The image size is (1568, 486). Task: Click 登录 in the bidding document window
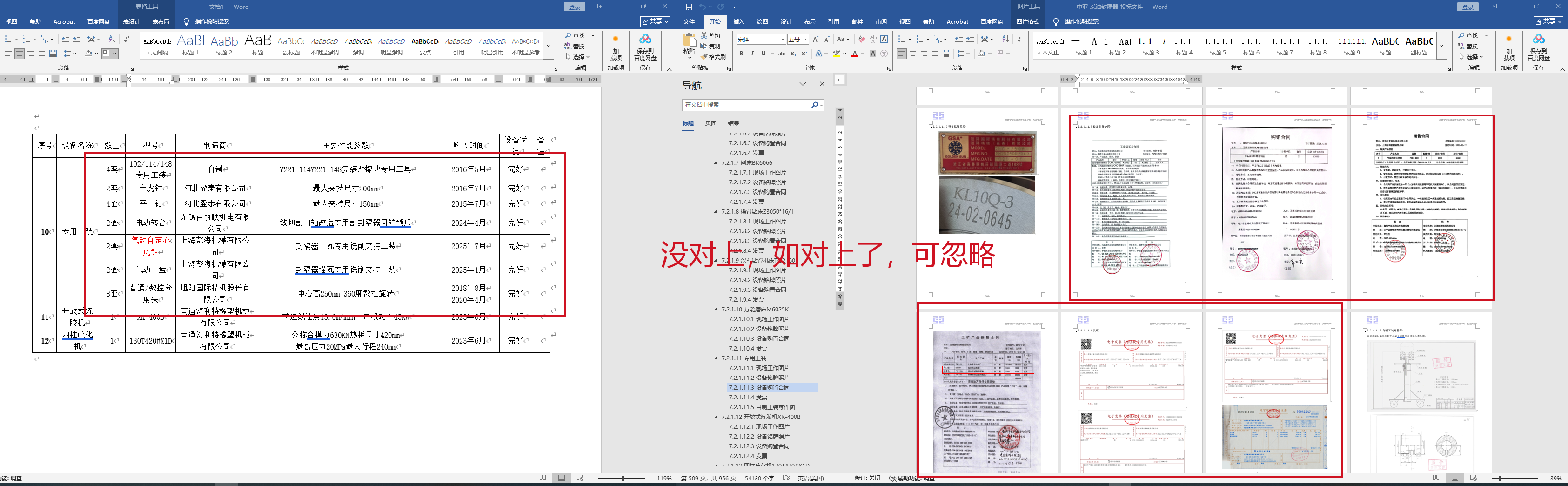pos(1467,7)
